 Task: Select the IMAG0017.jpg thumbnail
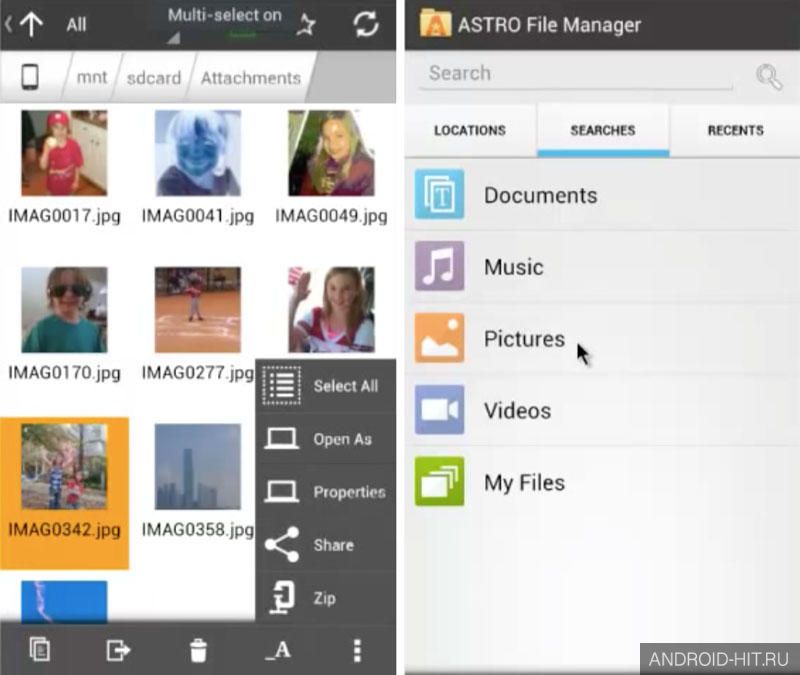[x=64, y=153]
